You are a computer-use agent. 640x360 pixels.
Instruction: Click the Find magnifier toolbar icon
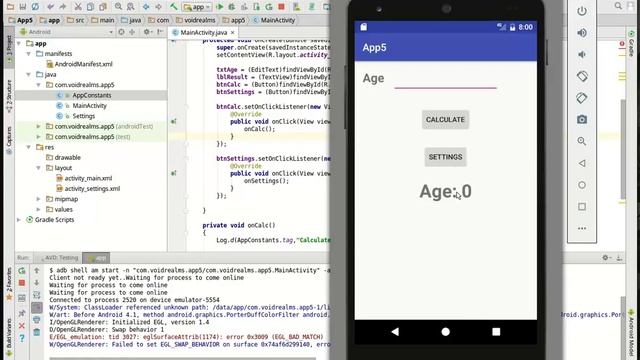(118, 7)
